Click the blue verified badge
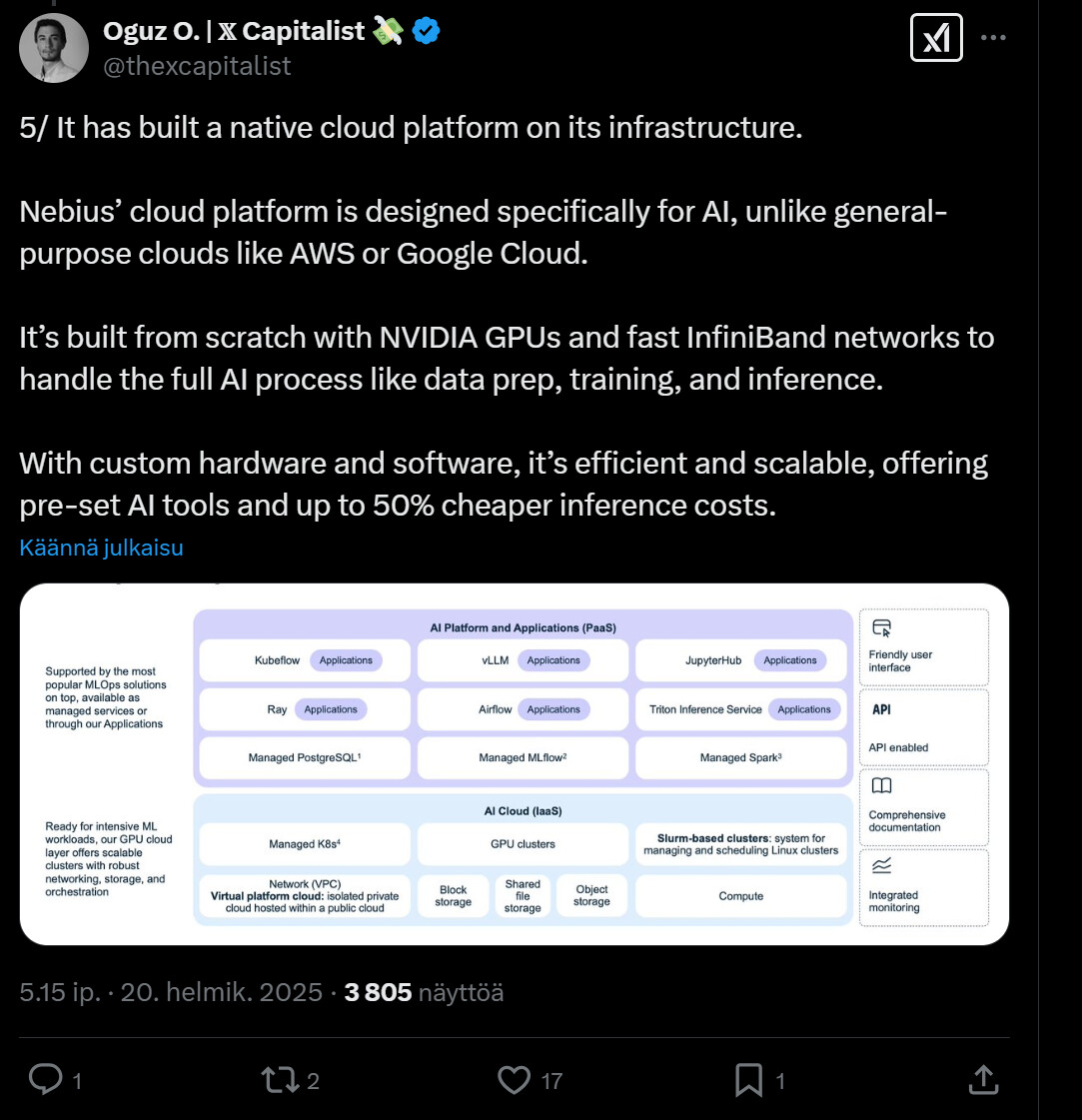Image resolution: width=1082 pixels, height=1120 pixels. point(427,31)
